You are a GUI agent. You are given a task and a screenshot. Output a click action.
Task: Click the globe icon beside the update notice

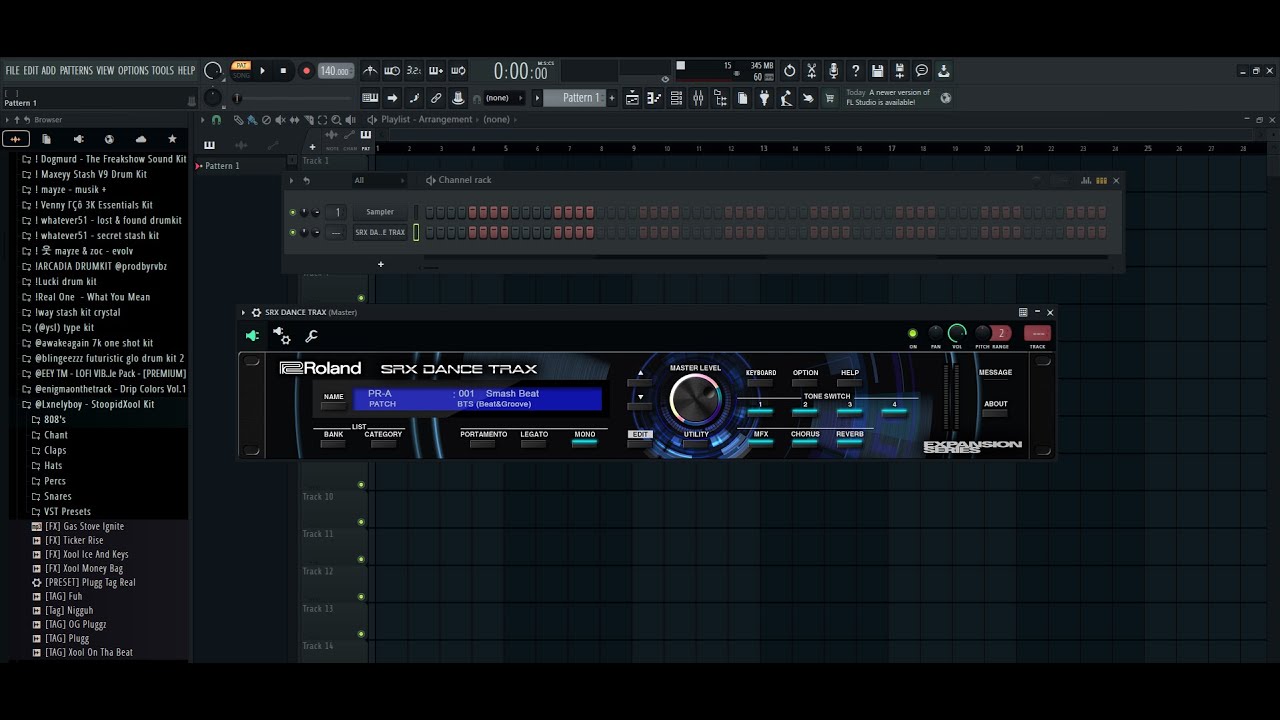(945, 98)
